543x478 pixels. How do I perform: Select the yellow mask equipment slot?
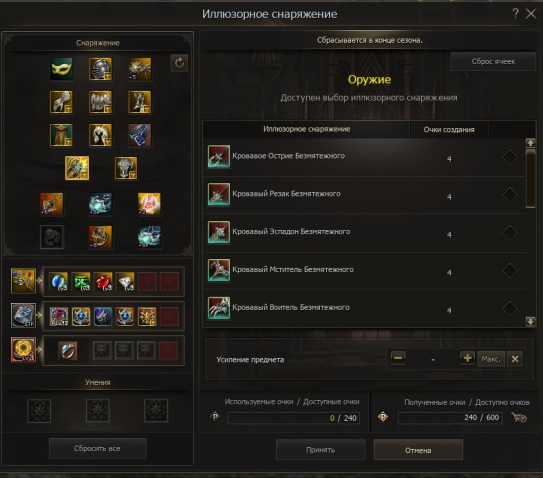(61, 69)
